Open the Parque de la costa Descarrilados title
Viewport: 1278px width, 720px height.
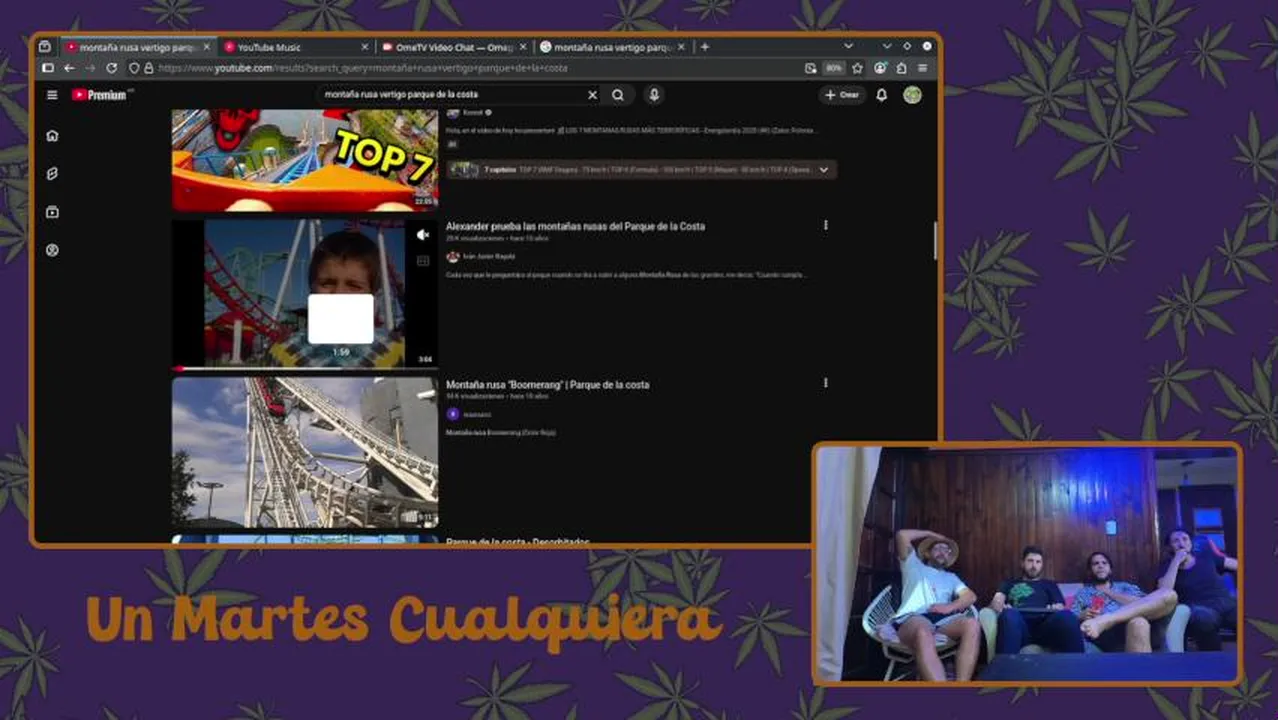pyautogui.click(x=517, y=542)
